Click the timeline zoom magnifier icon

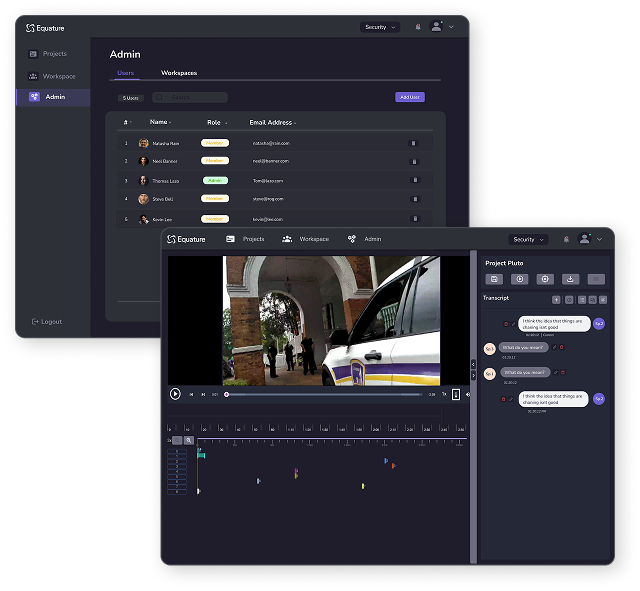click(188, 440)
